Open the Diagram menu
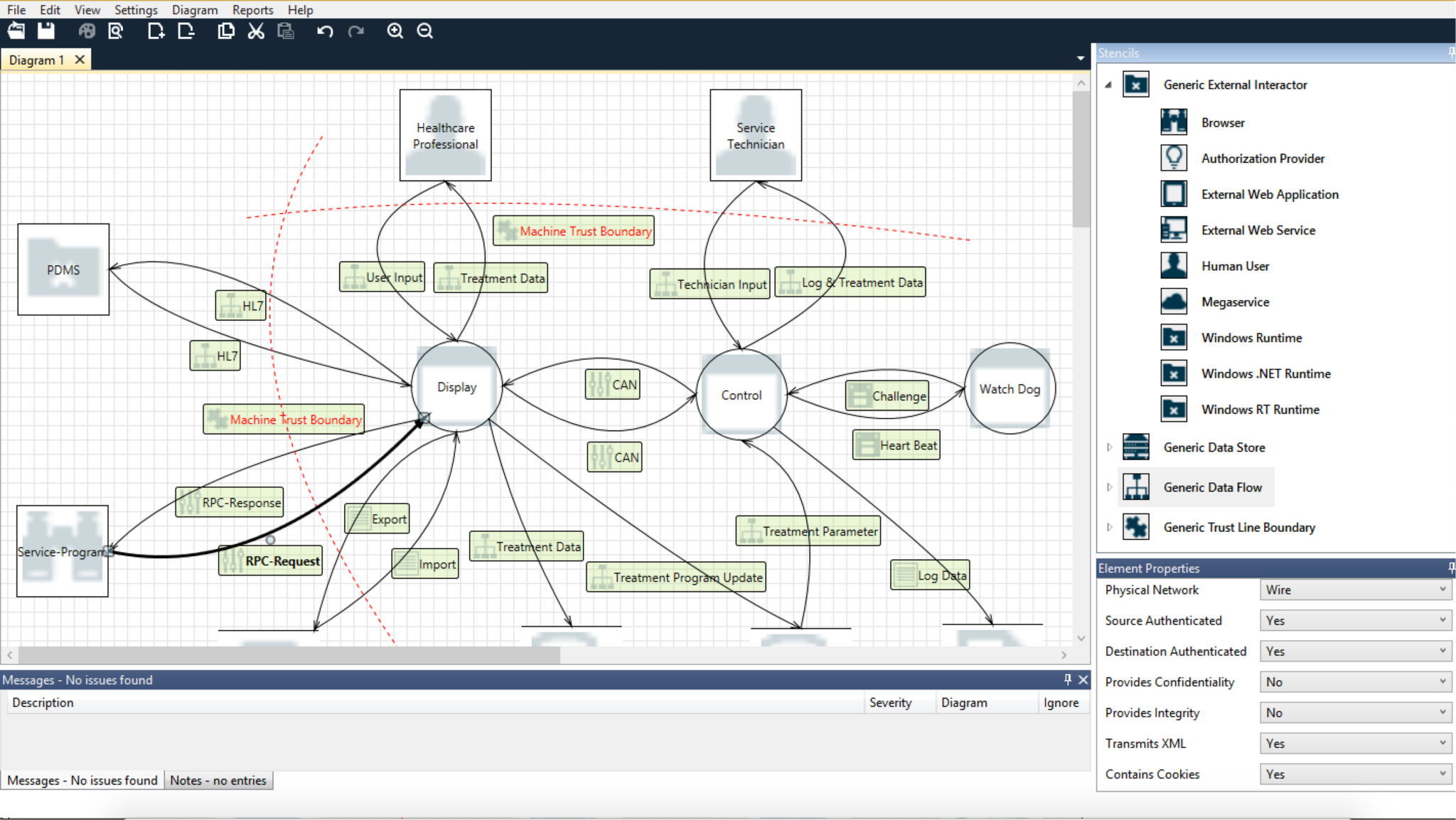Screen dimensions: 1456x820 [x=195, y=10]
